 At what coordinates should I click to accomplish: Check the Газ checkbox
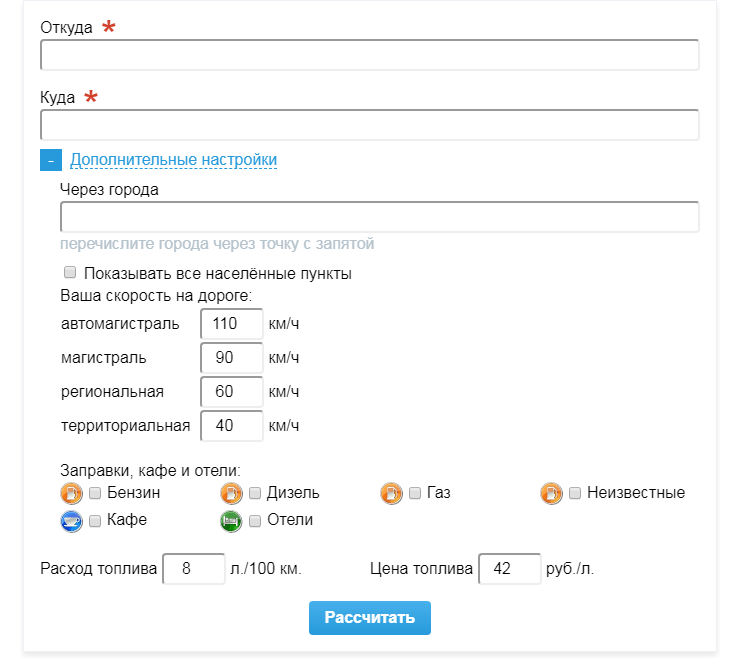point(415,493)
